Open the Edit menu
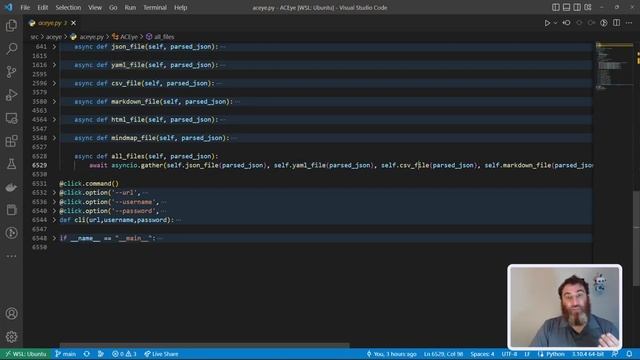 (42, 7)
